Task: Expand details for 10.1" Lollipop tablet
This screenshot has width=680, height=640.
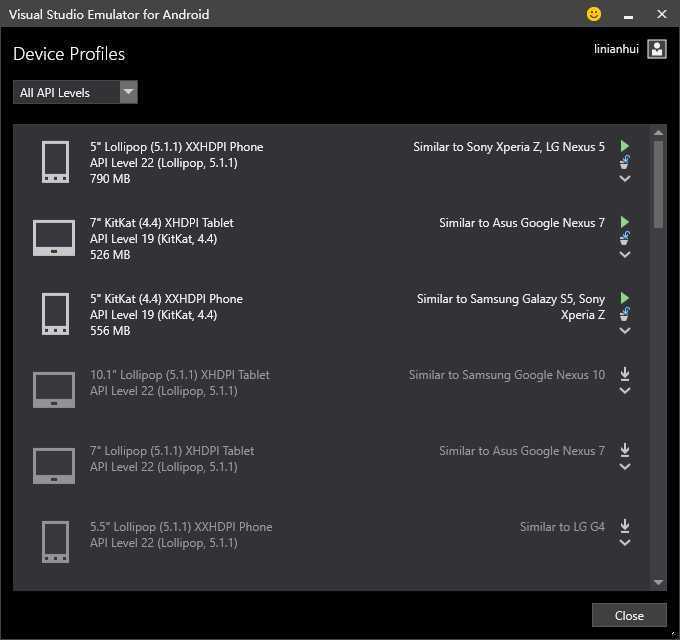Action: tap(625, 391)
